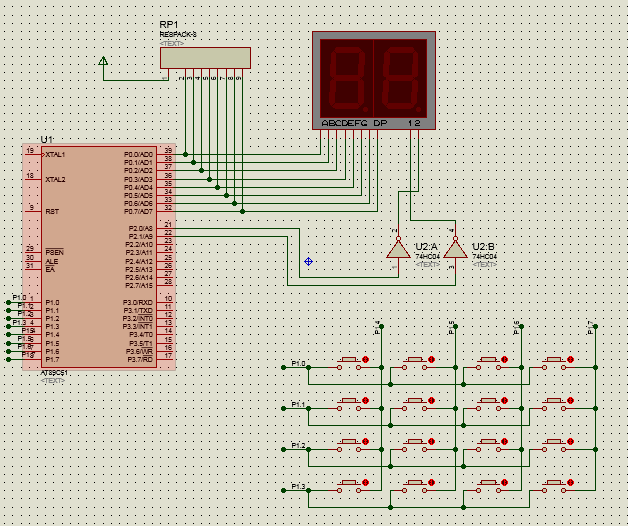Select the U2:B inverter triangle symbol

pyautogui.click(x=455, y=250)
